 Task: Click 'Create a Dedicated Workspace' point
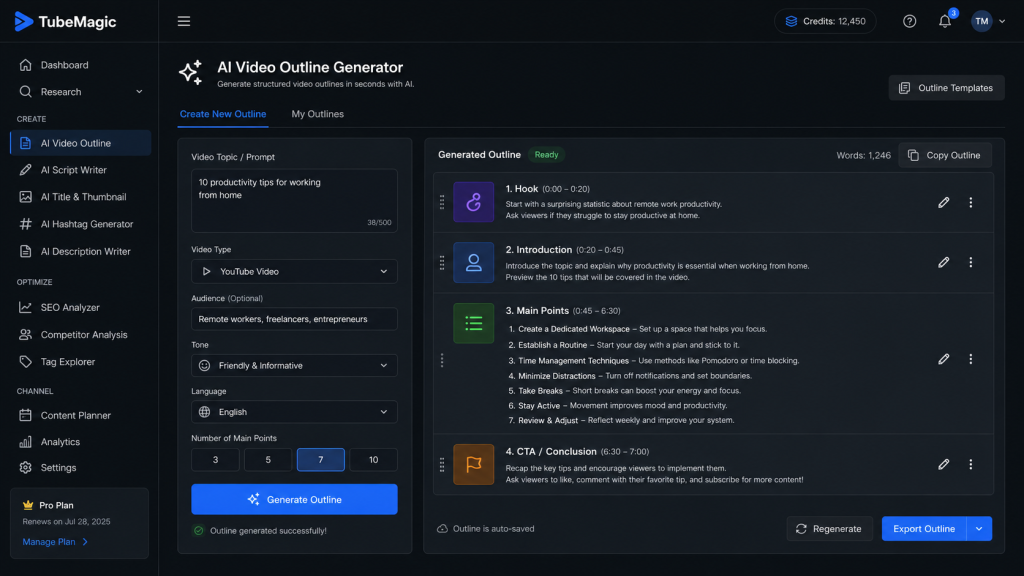click(x=573, y=329)
